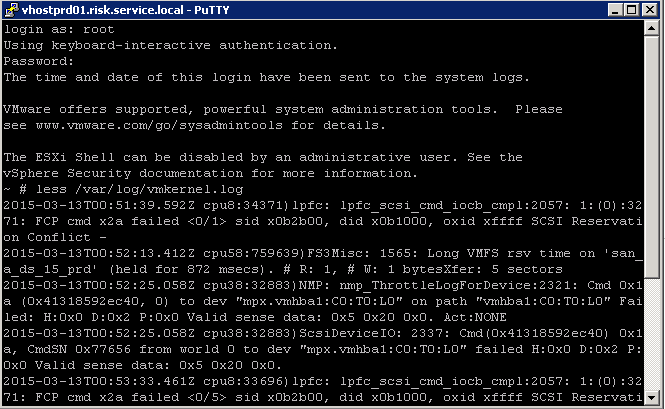The height and width of the screenshot is (409, 665).
Task: Click the Password: prompt line
Action: tap(39, 61)
